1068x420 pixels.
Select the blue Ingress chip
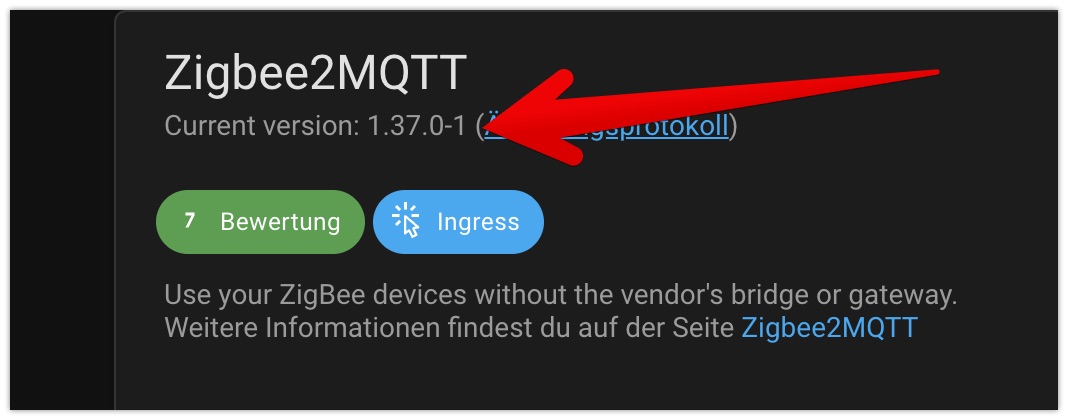(458, 222)
